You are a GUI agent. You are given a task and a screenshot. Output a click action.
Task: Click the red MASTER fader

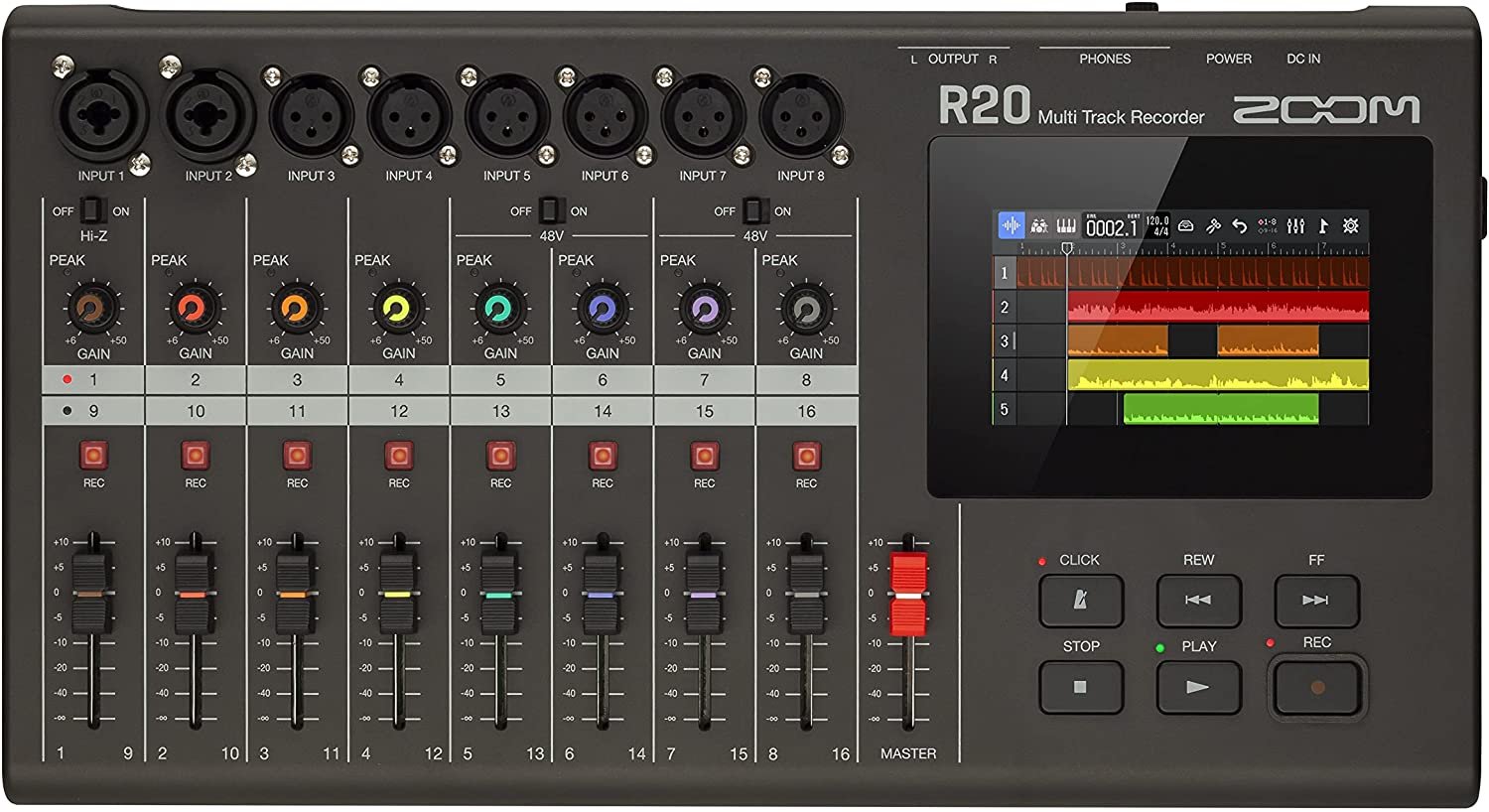[x=907, y=595]
